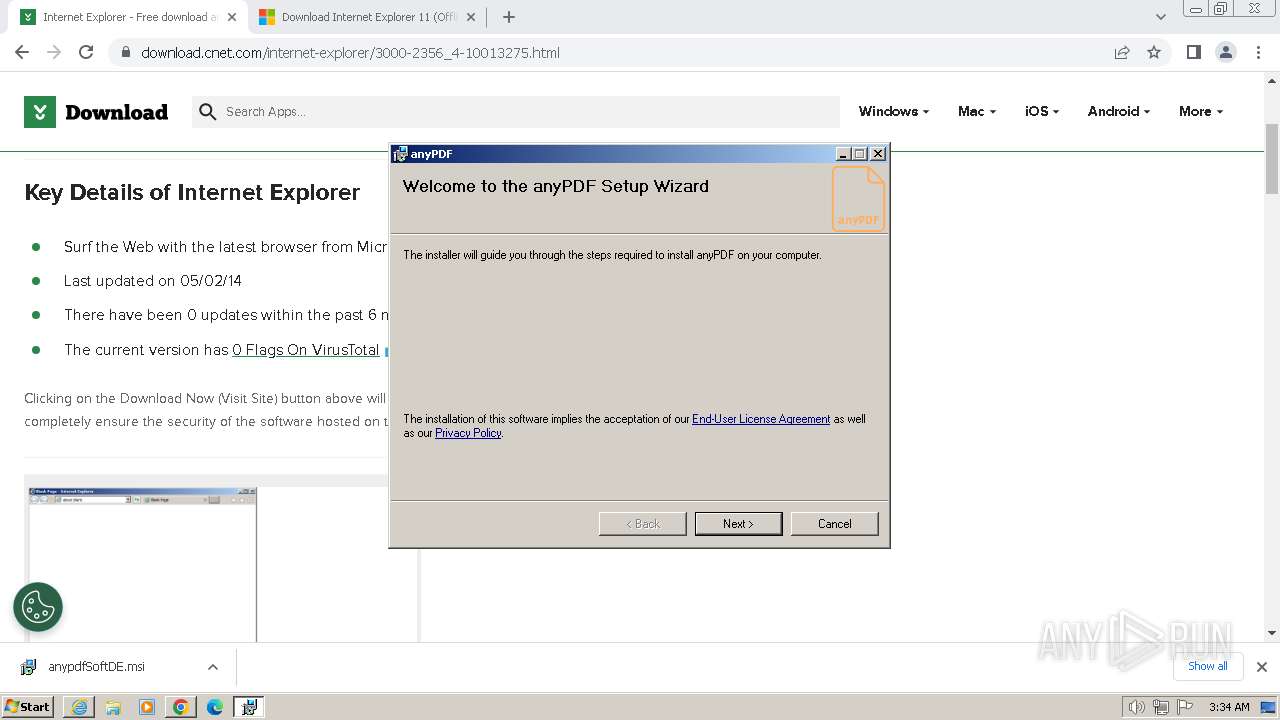Click the show desktop tray icon
The height and width of the screenshot is (720, 1280).
1269,707
